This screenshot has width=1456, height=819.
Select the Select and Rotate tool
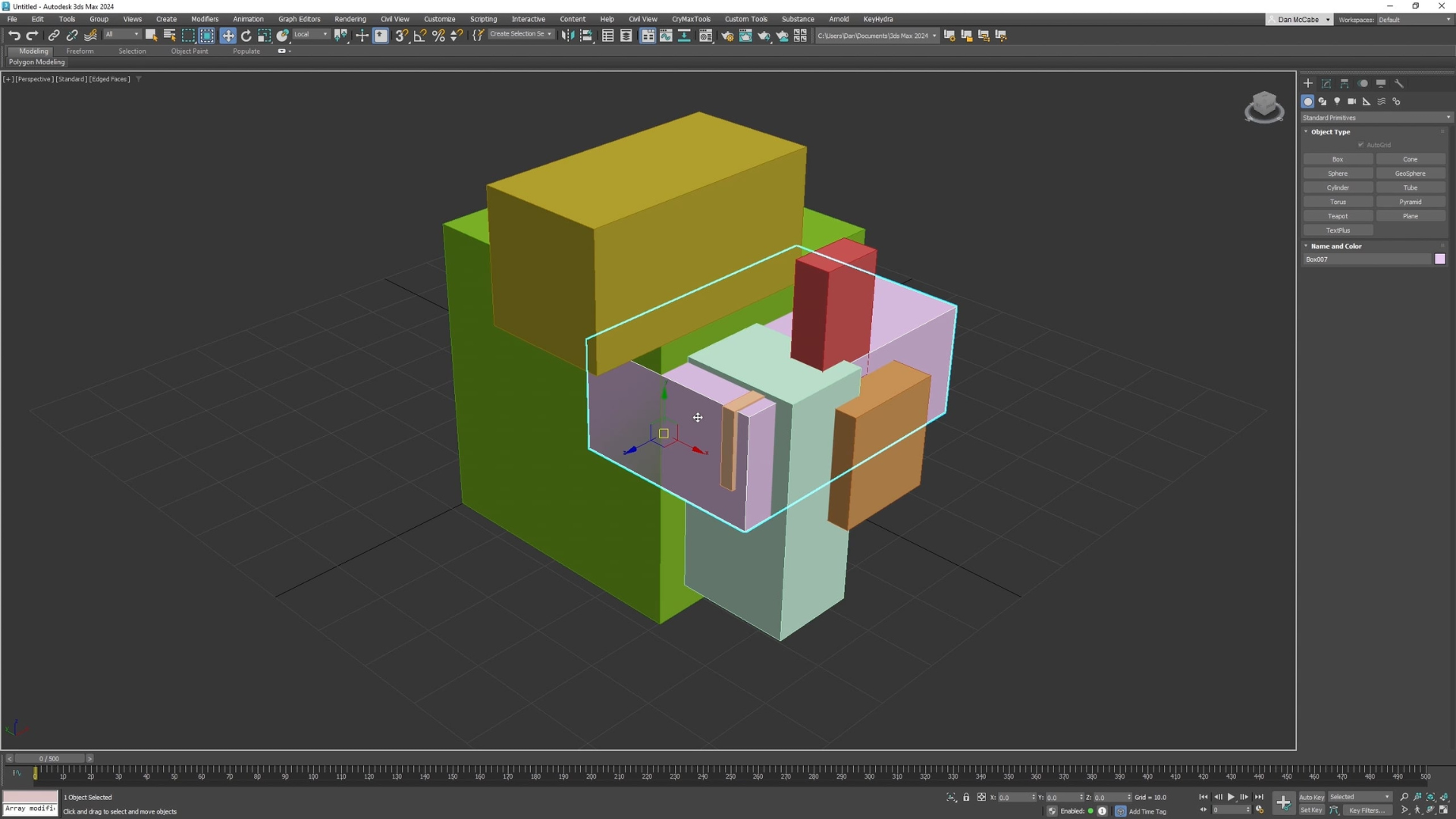click(x=246, y=36)
